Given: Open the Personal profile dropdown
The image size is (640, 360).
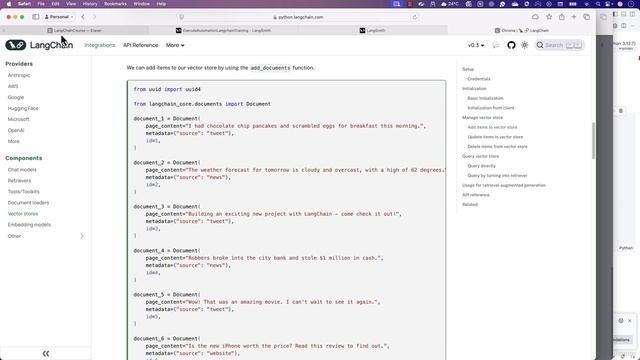Looking at the screenshot, I should pos(59,17).
